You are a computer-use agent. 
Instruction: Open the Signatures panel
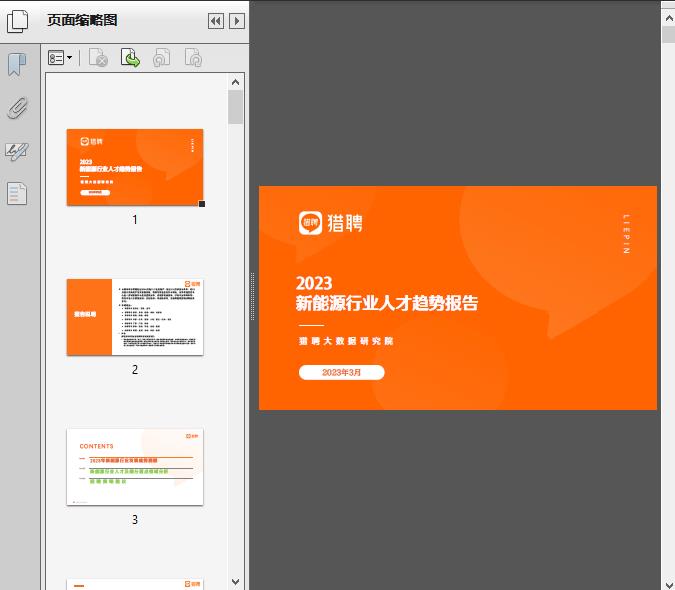[17, 151]
